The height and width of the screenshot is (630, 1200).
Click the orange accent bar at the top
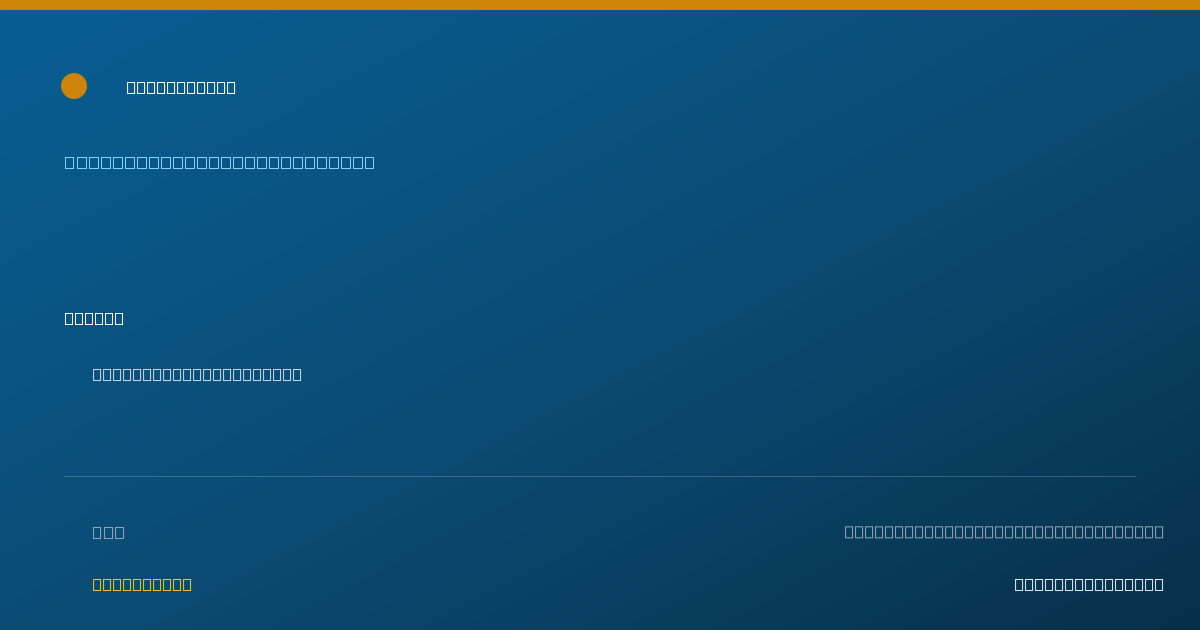pyautogui.click(x=600, y=5)
